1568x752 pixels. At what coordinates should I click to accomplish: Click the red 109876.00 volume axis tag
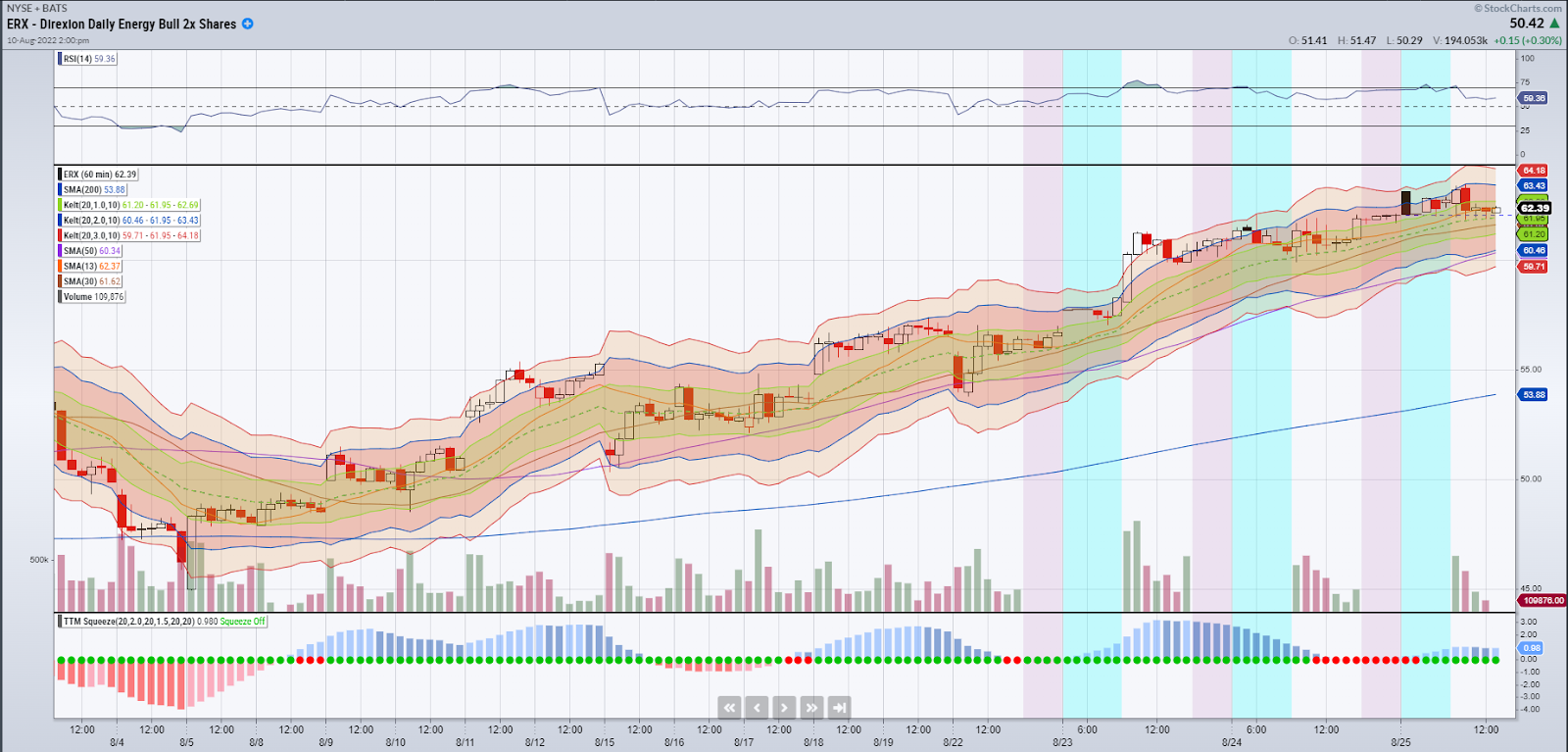point(1543,600)
